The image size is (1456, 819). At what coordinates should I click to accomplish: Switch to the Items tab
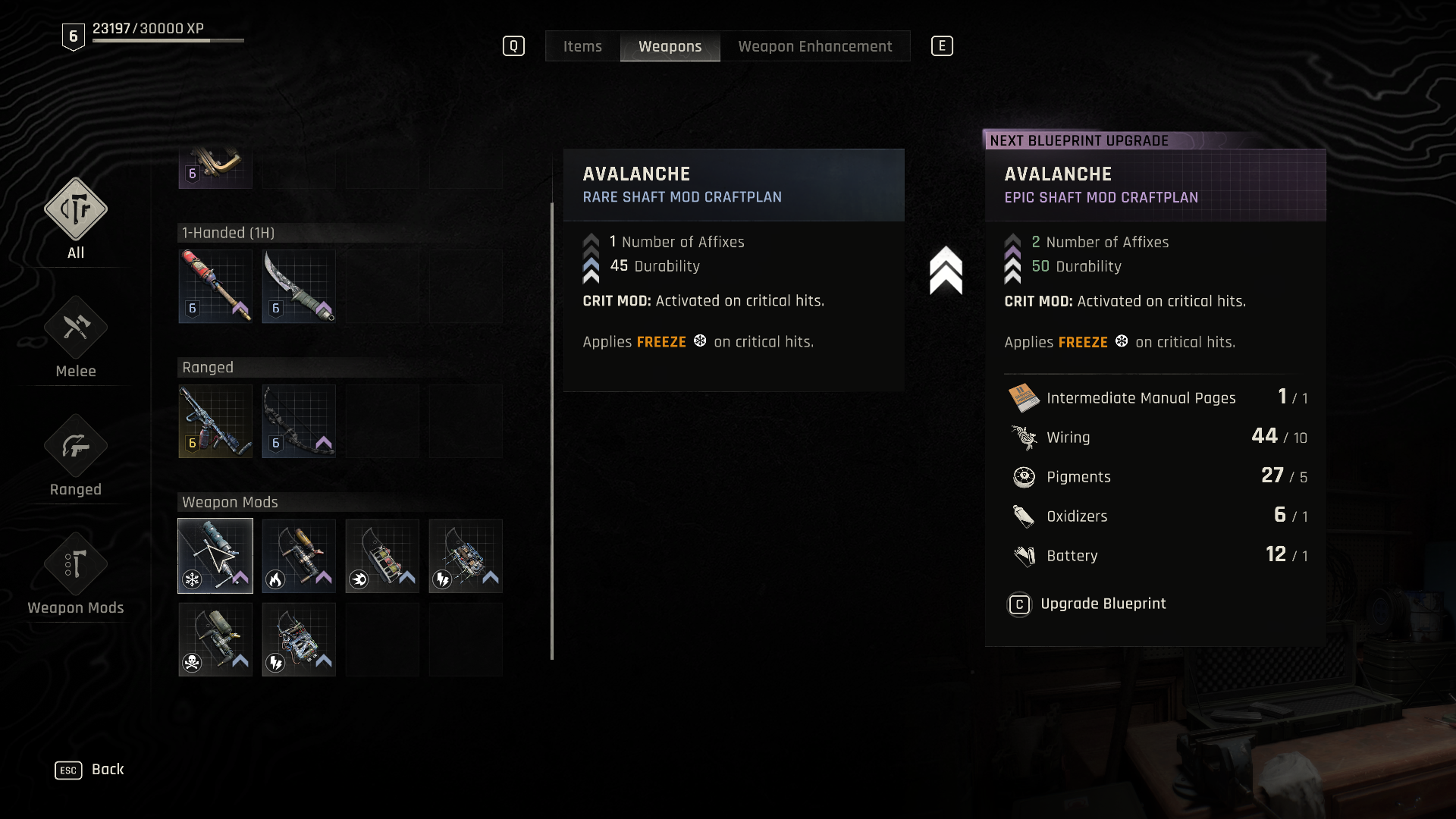coord(582,46)
